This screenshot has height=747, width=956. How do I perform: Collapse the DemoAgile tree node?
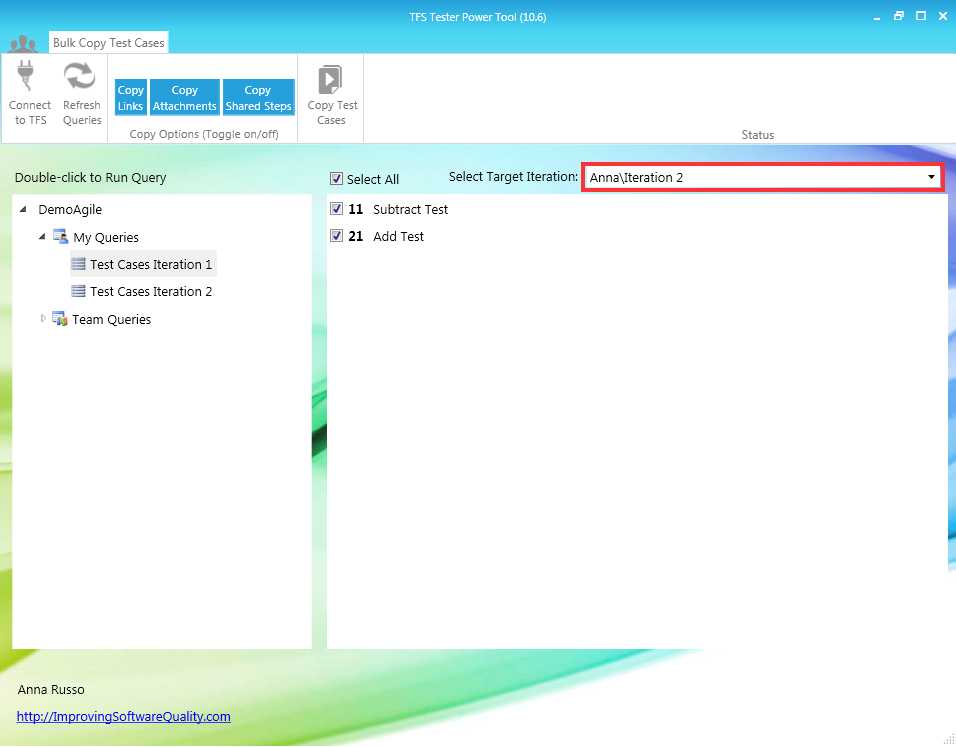[x=23, y=209]
